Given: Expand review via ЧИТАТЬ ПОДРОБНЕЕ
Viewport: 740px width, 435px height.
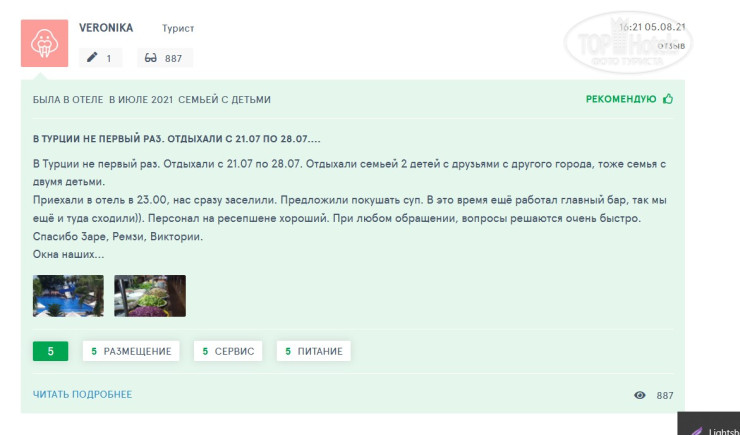Looking at the screenshot, I should point(82,394).
